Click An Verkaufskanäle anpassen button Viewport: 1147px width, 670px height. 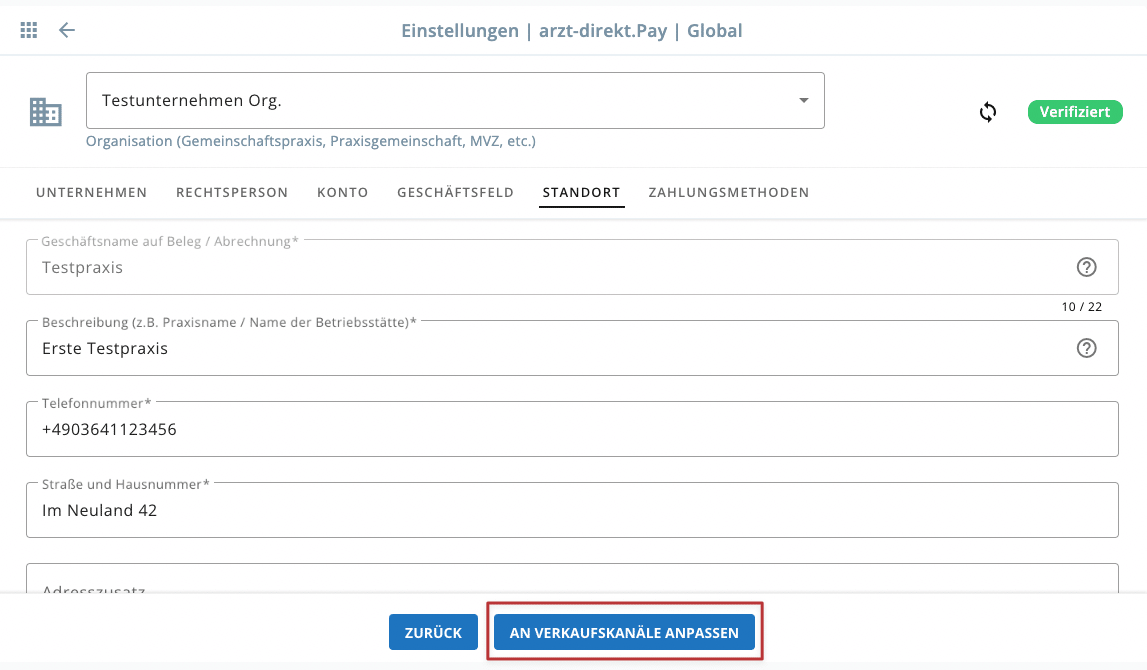(x=624, y=632)
